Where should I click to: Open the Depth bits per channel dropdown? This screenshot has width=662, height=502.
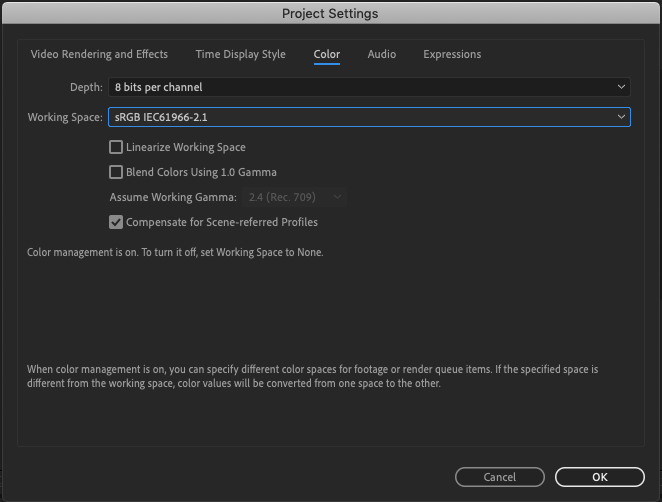[368, 88]
